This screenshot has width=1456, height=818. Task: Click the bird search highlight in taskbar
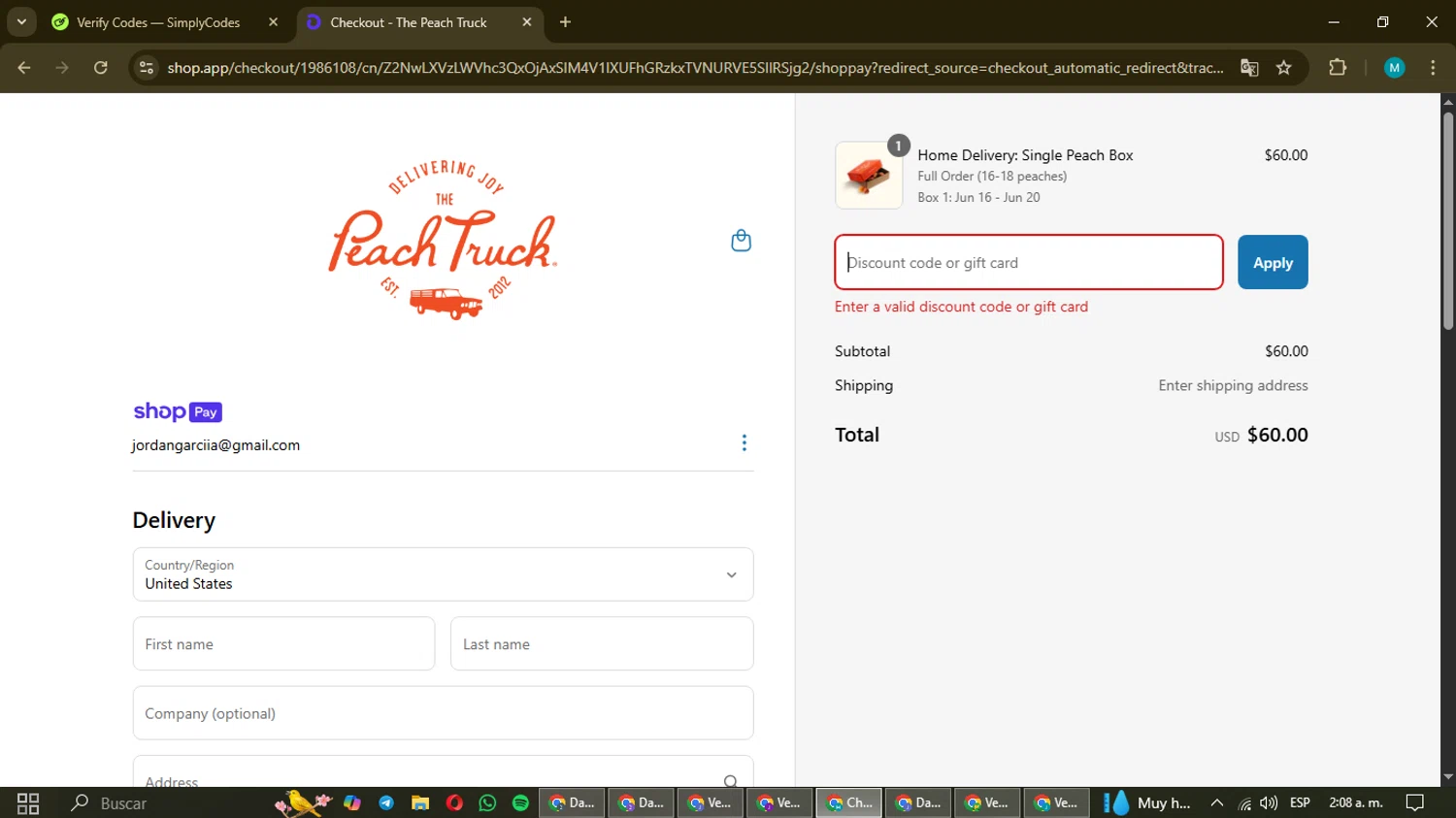click(x=302, y=802)
